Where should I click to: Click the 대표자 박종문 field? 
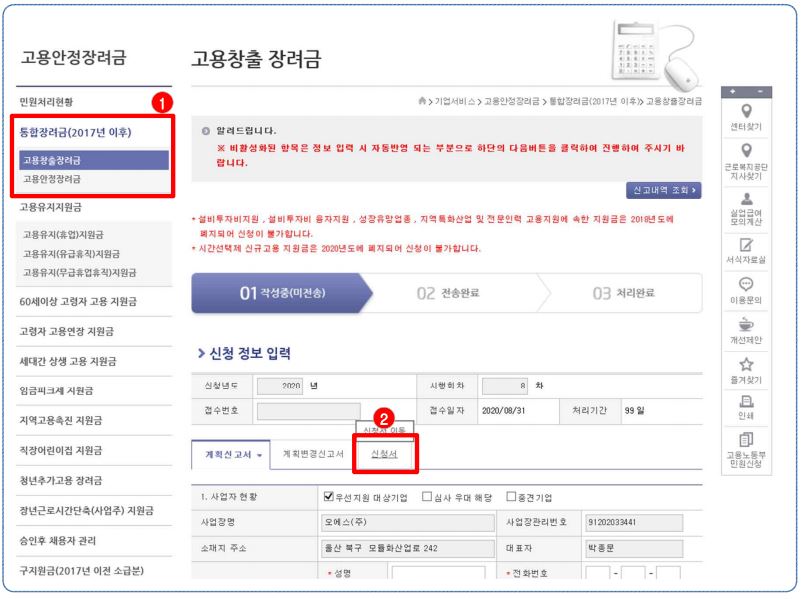[634, 548]
